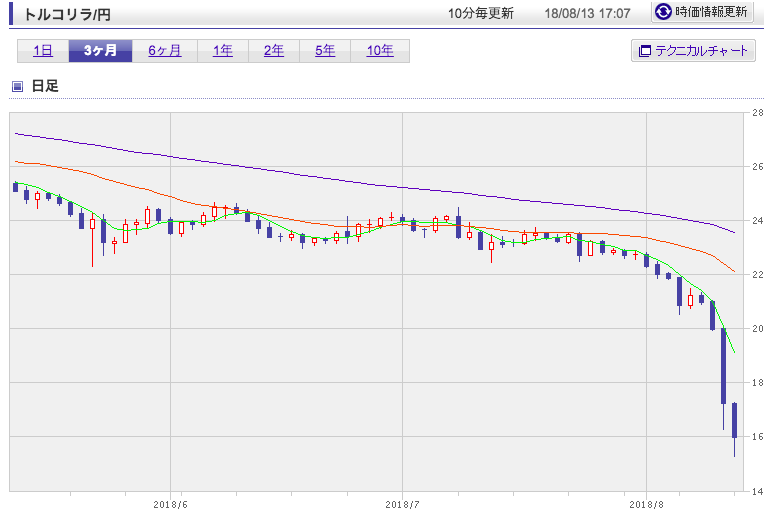Click the 日足 heading text
The height and width of the screenshot is (512, 769).
(x=45, y=86)
